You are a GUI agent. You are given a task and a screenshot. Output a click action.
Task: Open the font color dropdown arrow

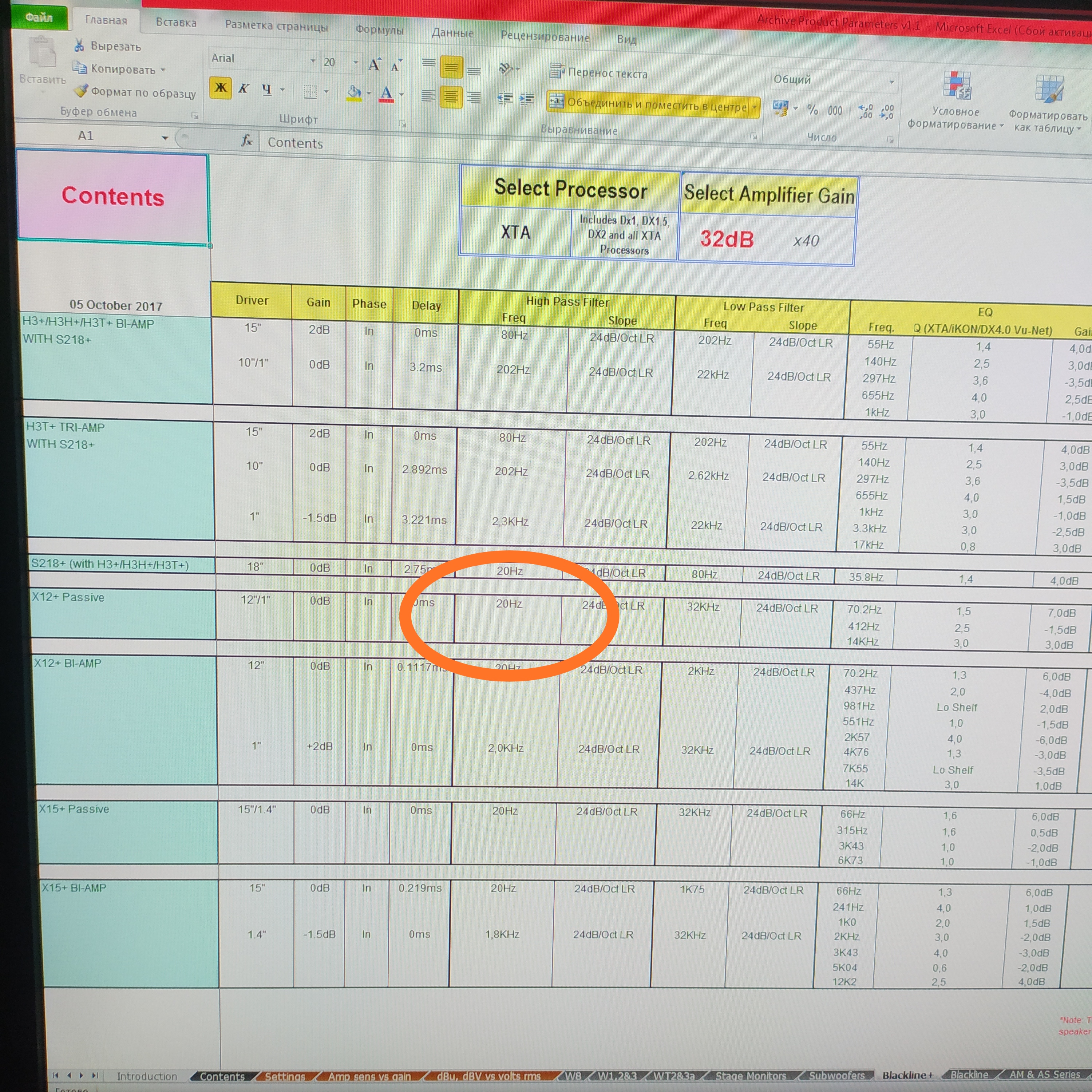click(401, 95)
